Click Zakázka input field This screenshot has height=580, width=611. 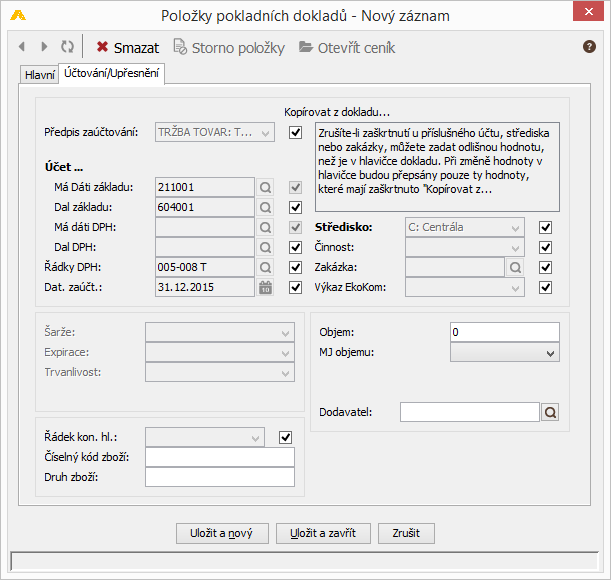pyautogui.click(x=455, y=267)
